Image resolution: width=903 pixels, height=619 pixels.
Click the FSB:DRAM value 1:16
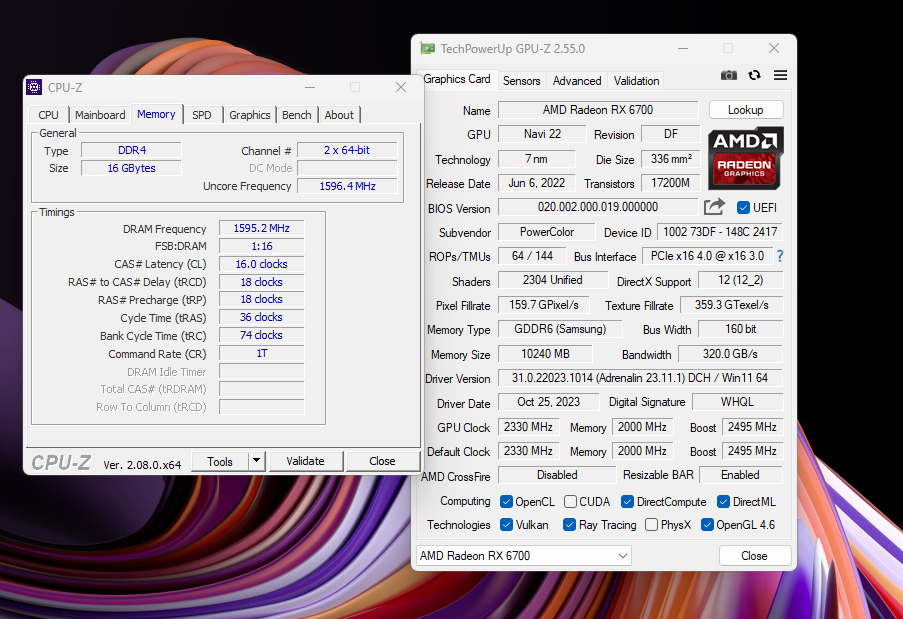pyautogui.click(x=261, y=246)
